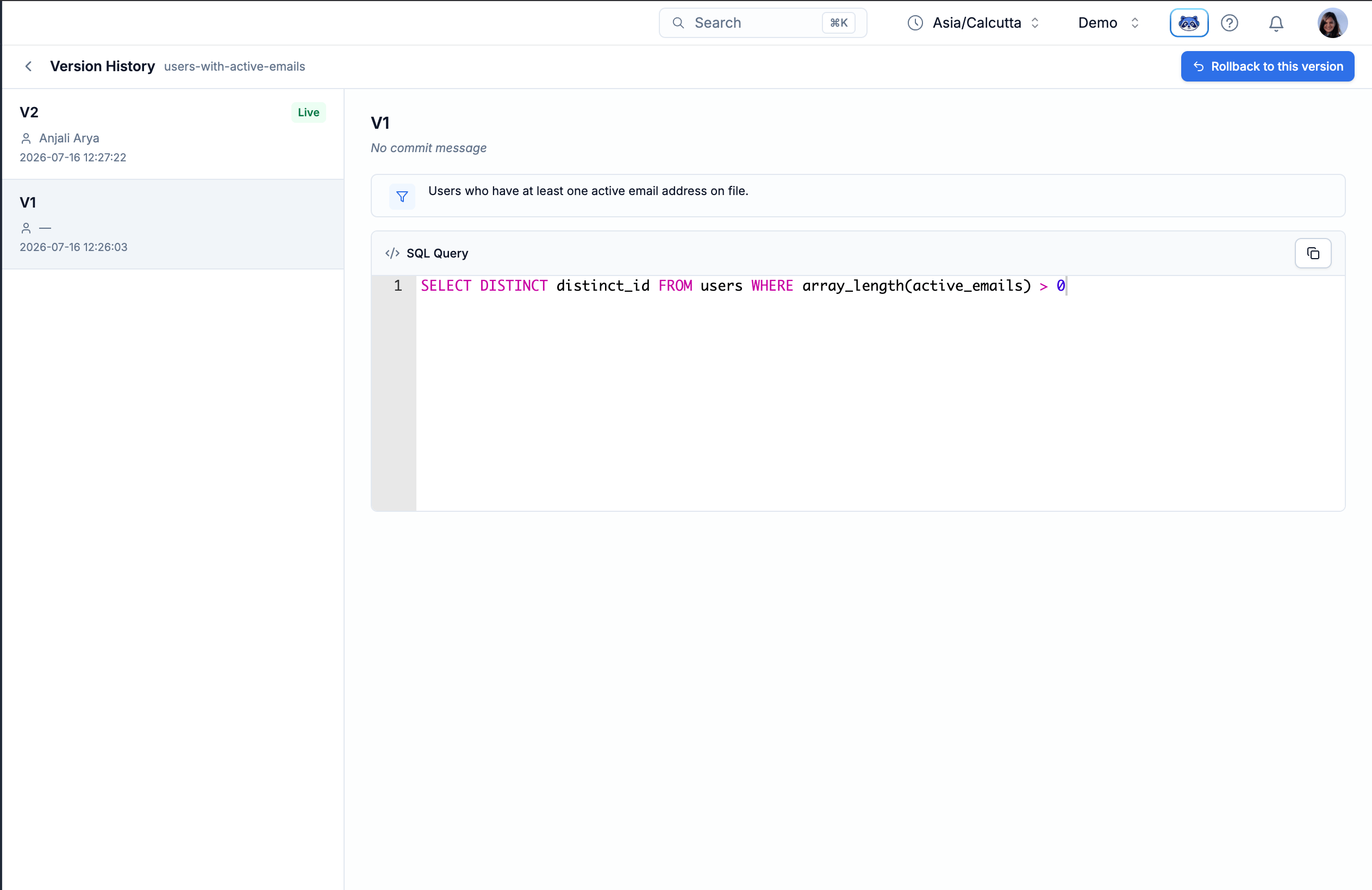Click Rollback to this version button
The height and width of the screenshot is (890, 1372).
pyautogui.click(x=1267, y=66)
